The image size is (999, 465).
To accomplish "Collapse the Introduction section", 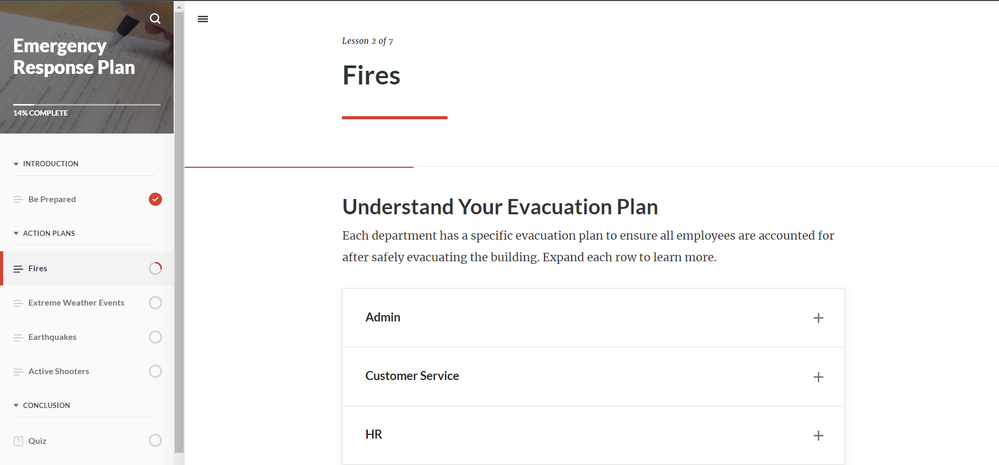I will pyautogui.click(x=16, y=164).
